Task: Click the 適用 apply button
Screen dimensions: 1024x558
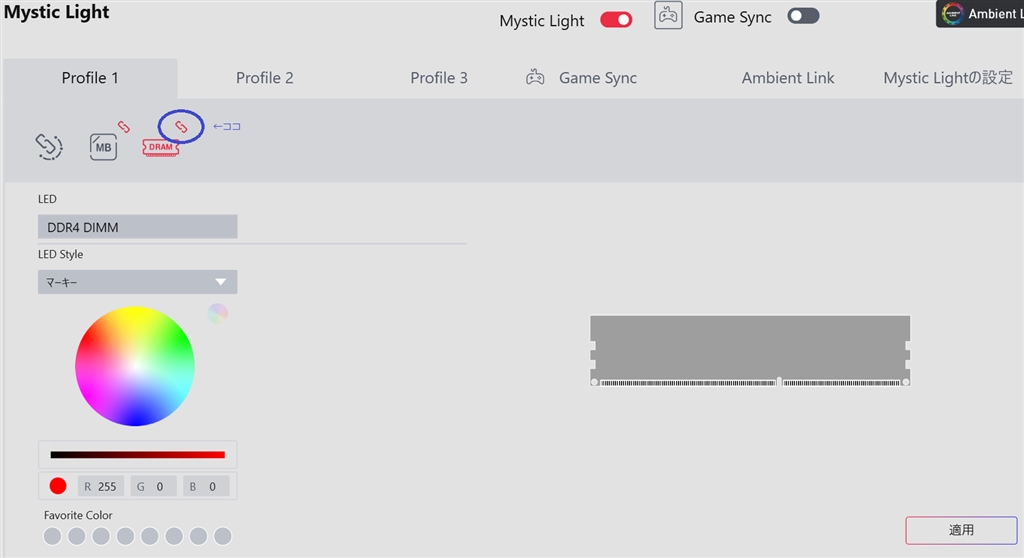Action: pyautogui.click(x=961, y=530)
